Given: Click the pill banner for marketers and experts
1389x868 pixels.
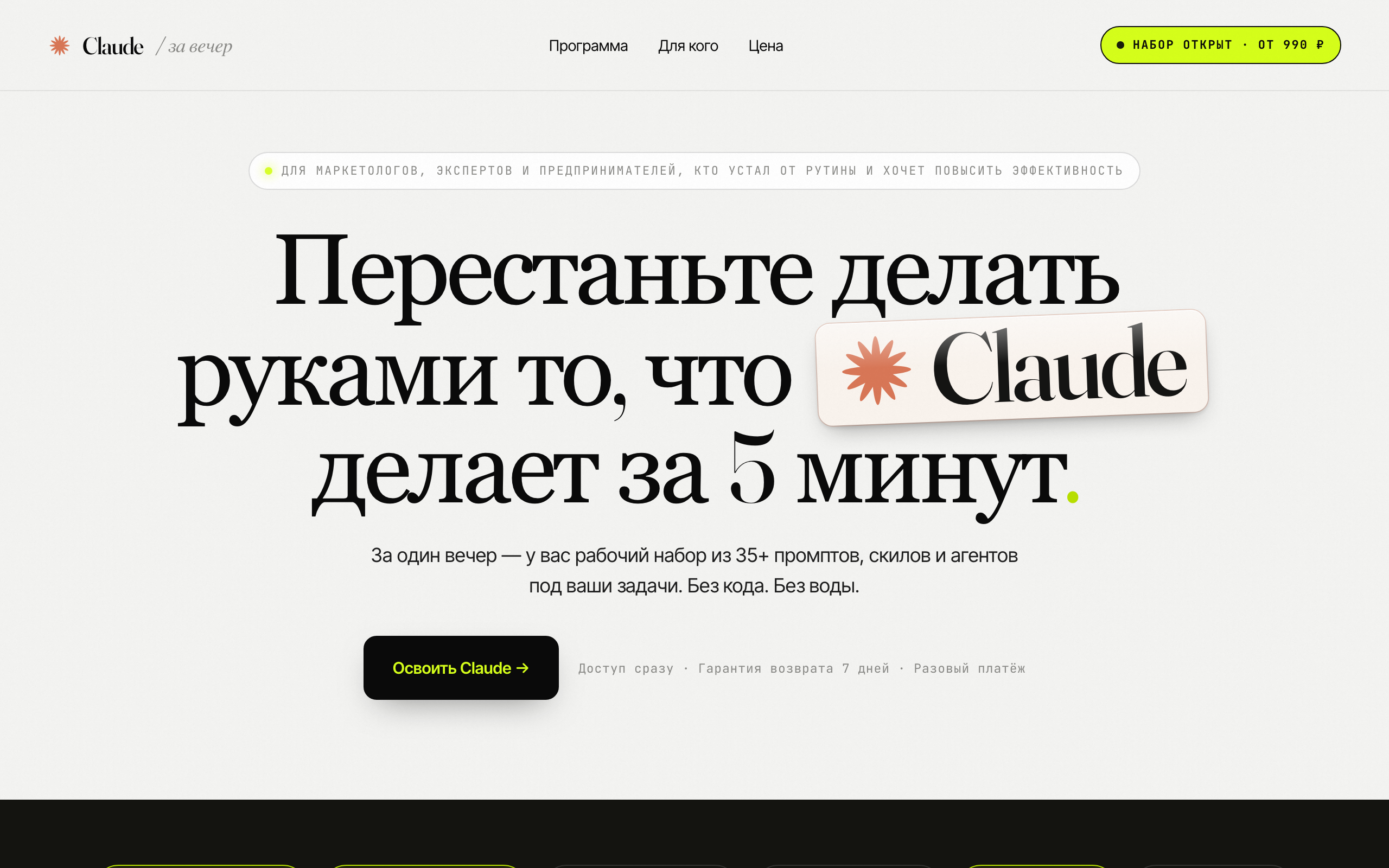Looking at the screenshot, I should point(693,170).
